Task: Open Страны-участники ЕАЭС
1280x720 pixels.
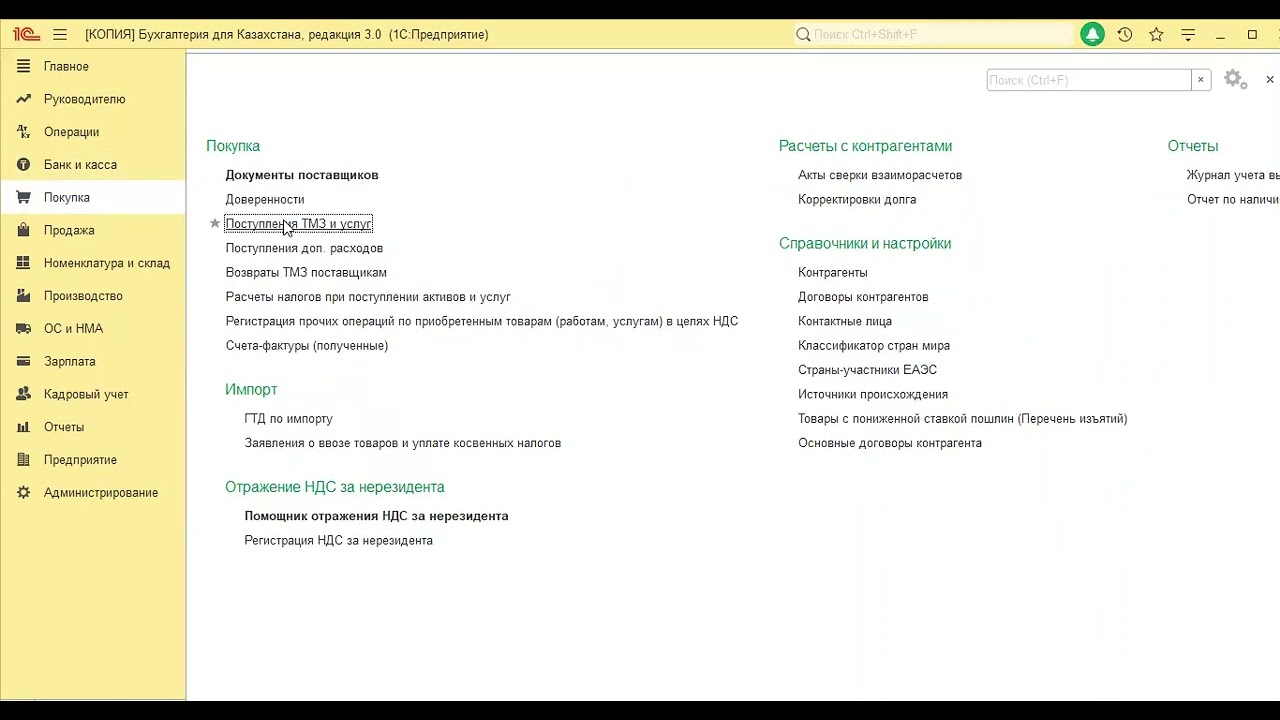Action: point(867,370)
